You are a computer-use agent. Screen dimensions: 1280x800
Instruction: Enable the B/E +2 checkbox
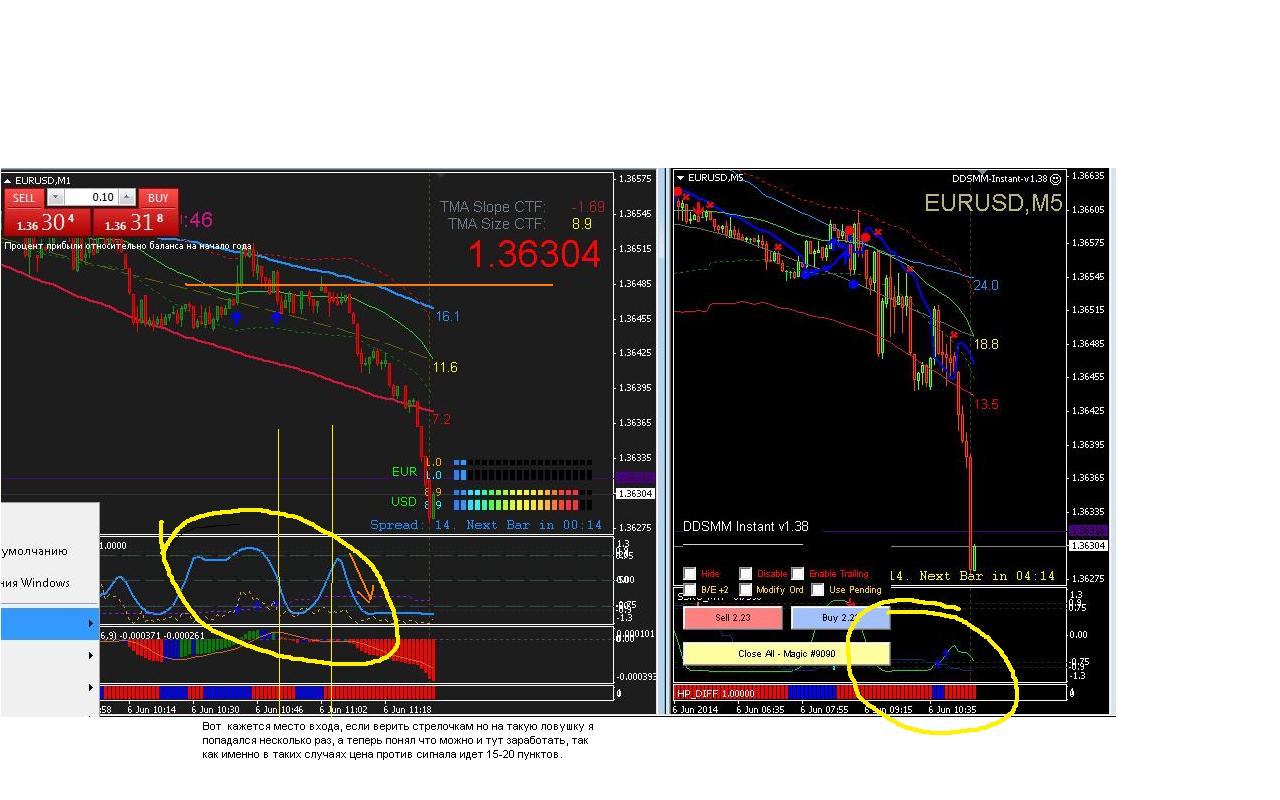(690, 590)
